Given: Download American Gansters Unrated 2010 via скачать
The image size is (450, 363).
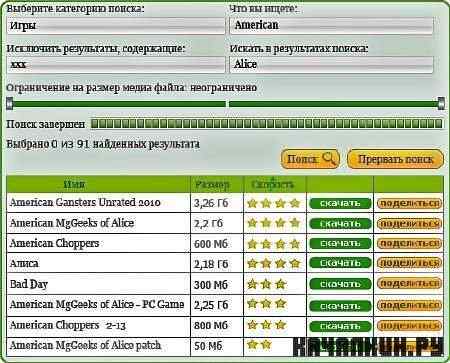Looking at the screenshot, I should (x=340, y=203).
